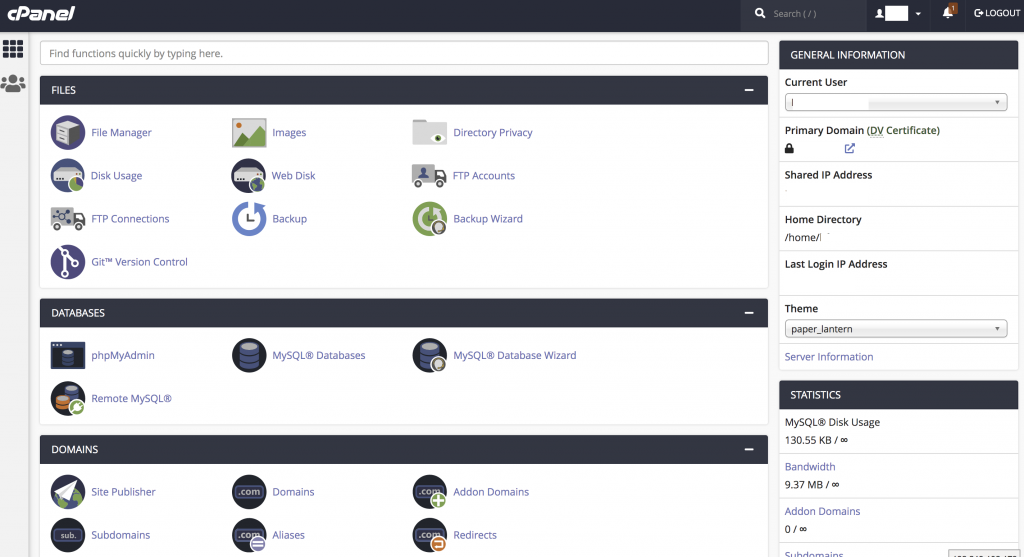The width and height of the screenshot is (1024, 557).
Task: Click the File Manager link
Action: tap(121, 133)
